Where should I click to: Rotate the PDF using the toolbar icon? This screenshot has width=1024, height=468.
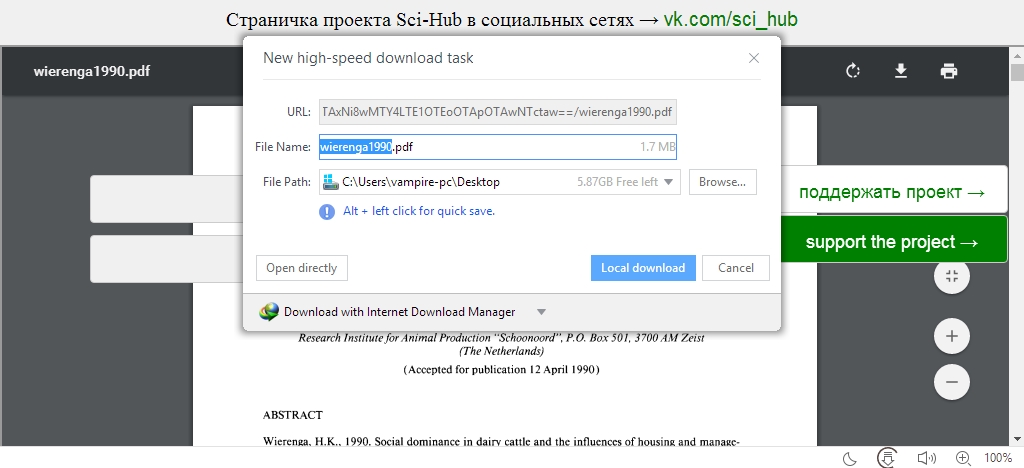853,70
